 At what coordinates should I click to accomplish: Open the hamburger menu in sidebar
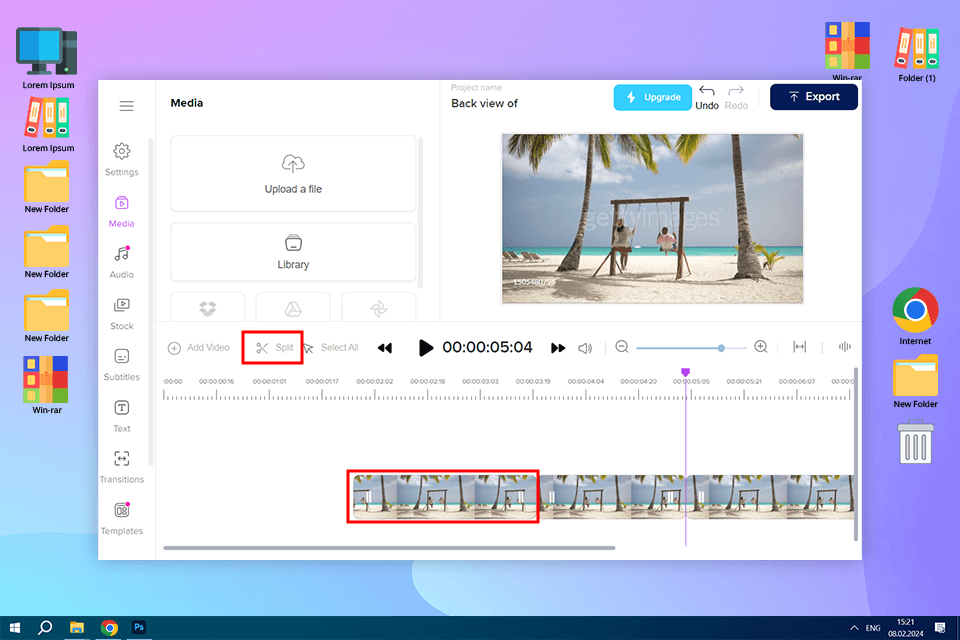tap(126, 106)
